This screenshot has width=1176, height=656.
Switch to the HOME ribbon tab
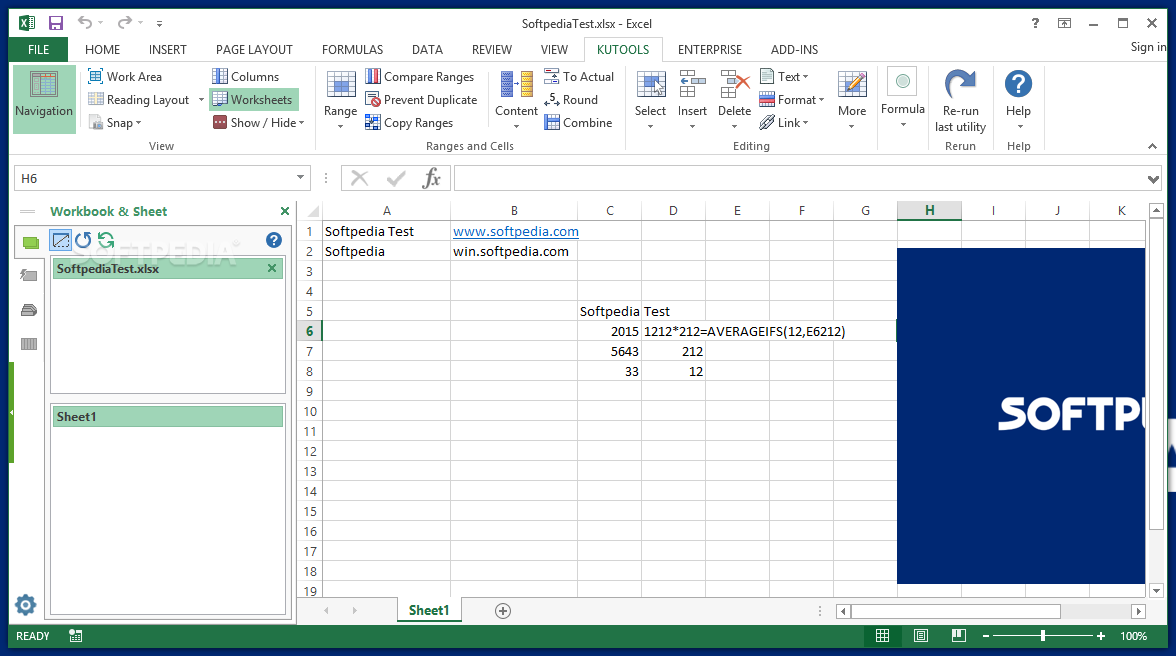tap(103, 49)
